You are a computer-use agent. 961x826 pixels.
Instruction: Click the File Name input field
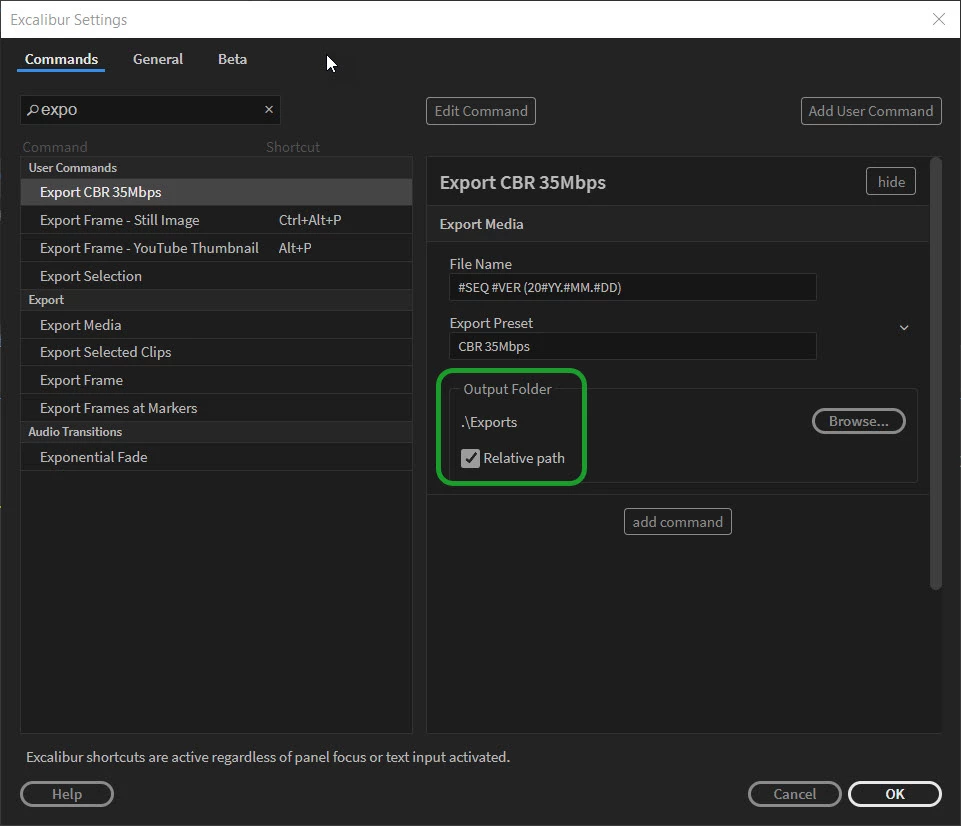(632, 287)
